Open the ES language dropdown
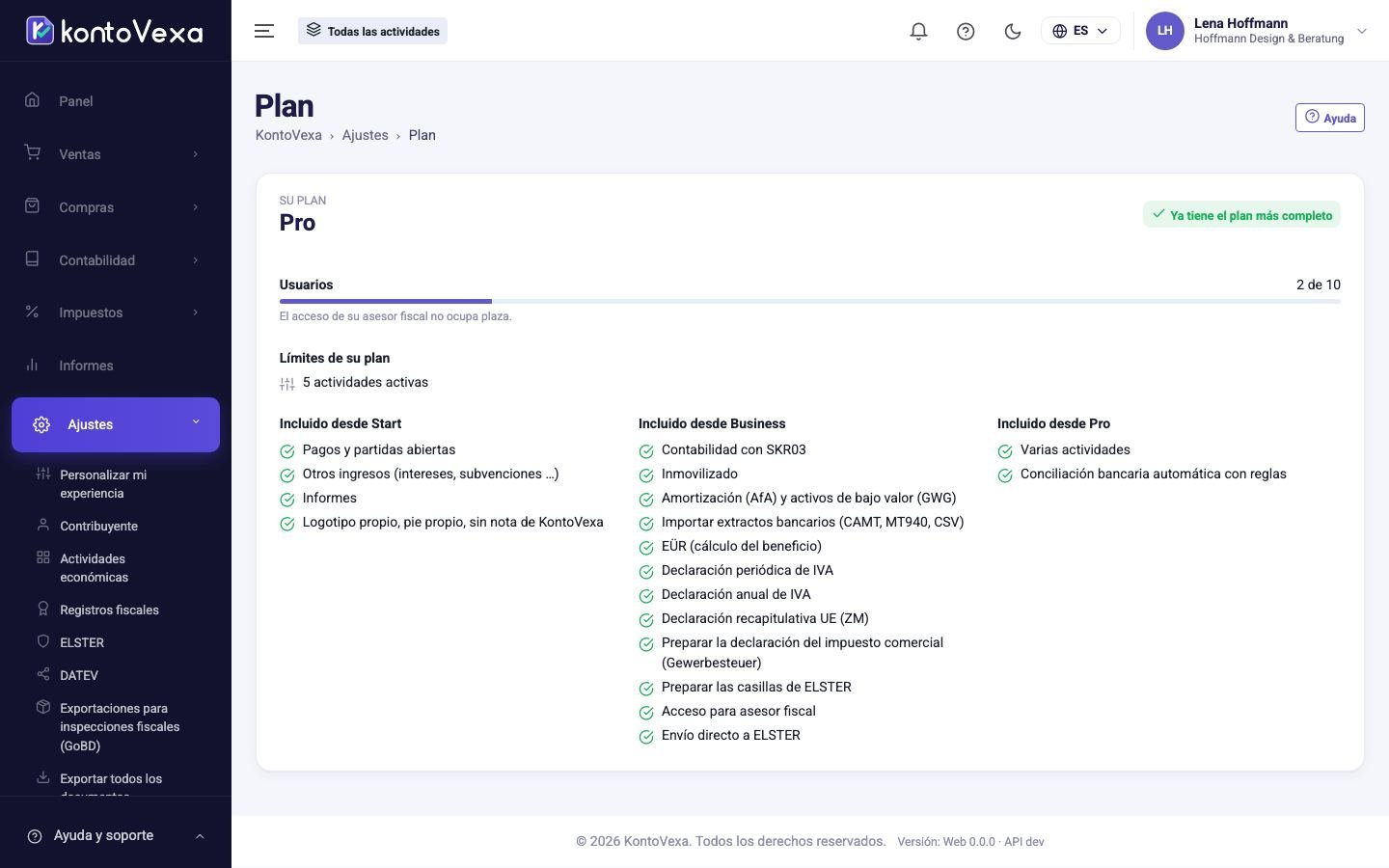Viewport: 1389px width, 868px height. 1080,31
